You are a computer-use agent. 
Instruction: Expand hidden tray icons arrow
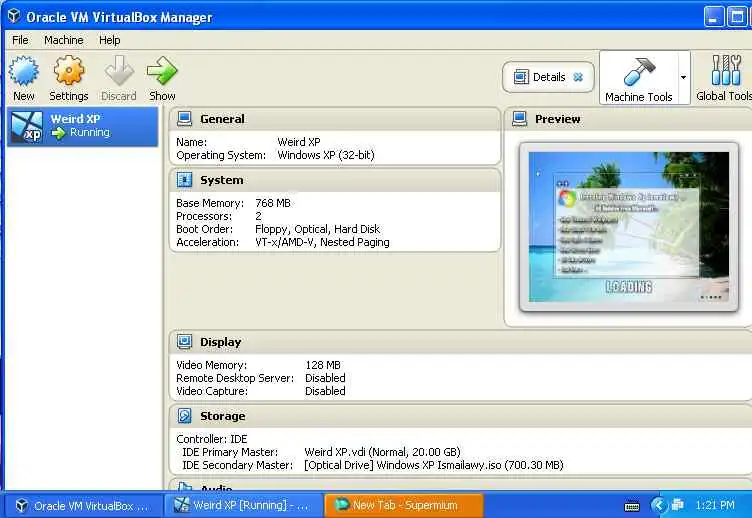click(658, 505)
